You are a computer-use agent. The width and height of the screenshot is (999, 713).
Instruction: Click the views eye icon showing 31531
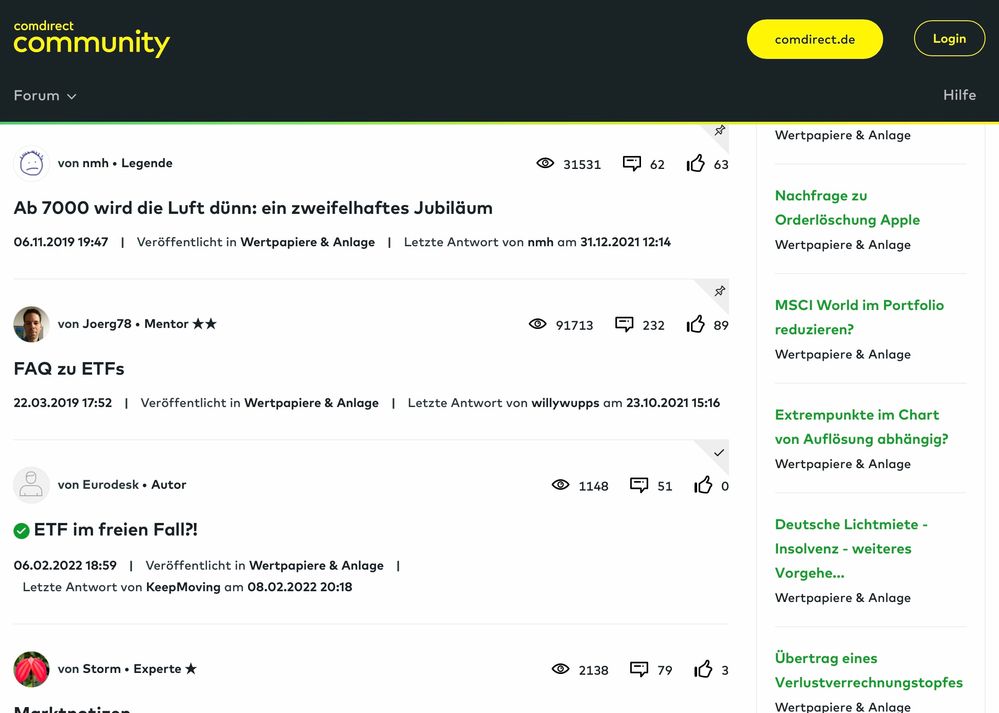[545, 163]
